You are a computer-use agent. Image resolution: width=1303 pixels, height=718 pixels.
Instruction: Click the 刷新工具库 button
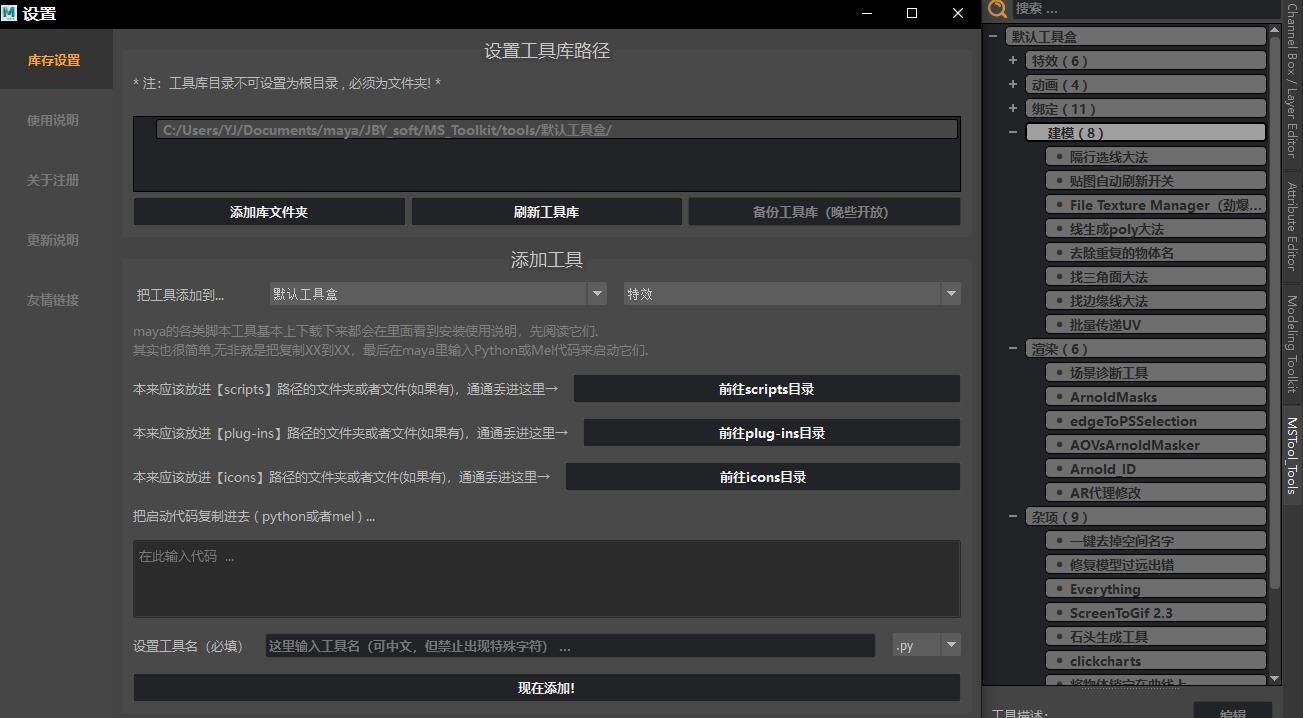pyautogui.click(x=546, y=212)
